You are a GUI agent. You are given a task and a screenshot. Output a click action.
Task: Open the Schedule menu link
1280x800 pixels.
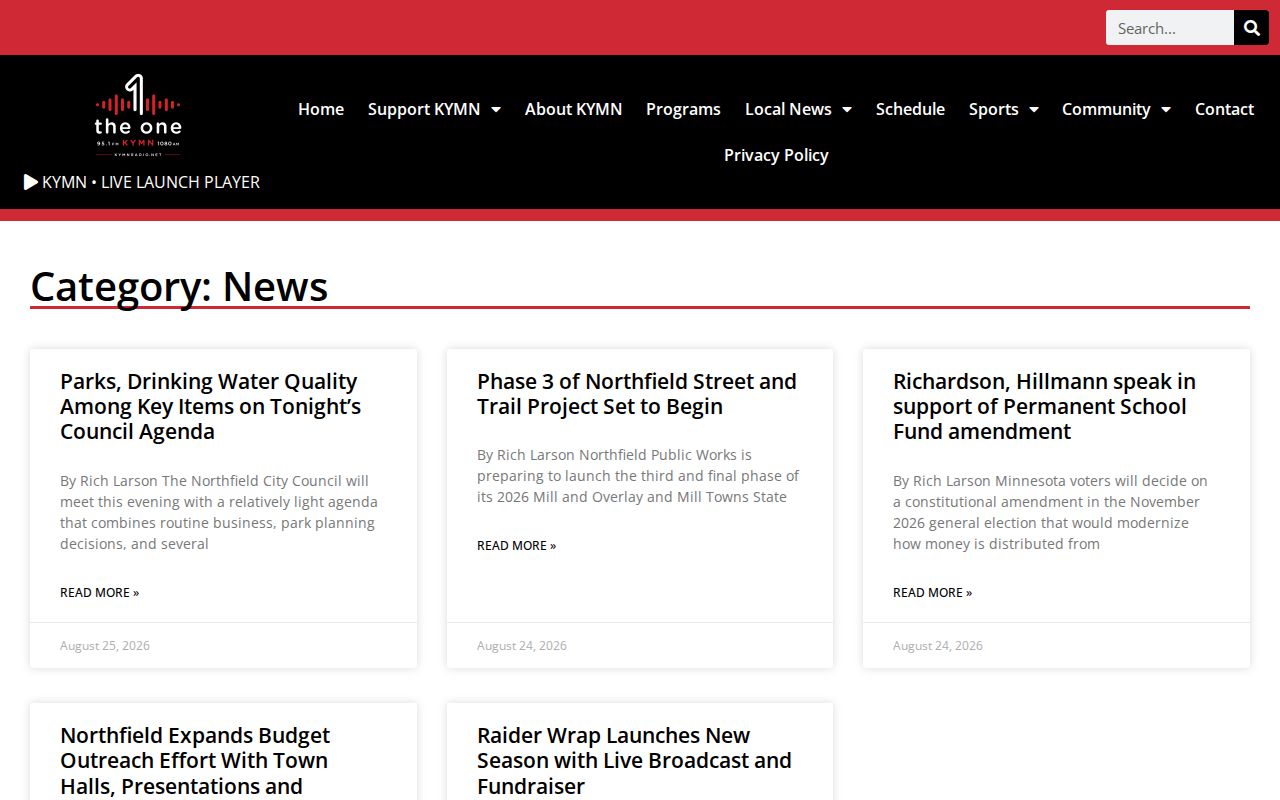click(910, 109)
